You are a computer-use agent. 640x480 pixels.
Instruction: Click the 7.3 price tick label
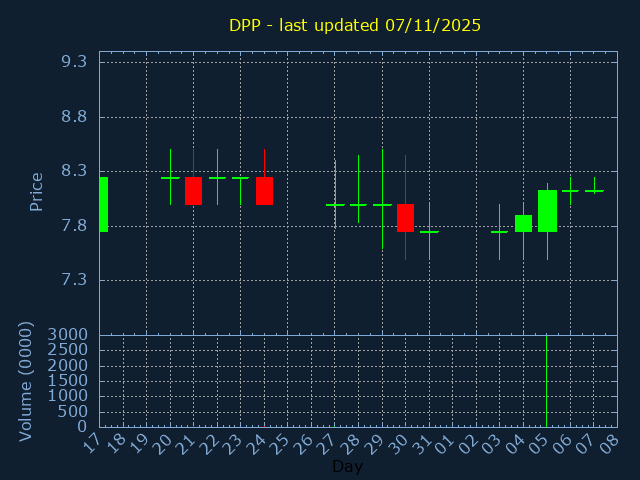(74, 280)
